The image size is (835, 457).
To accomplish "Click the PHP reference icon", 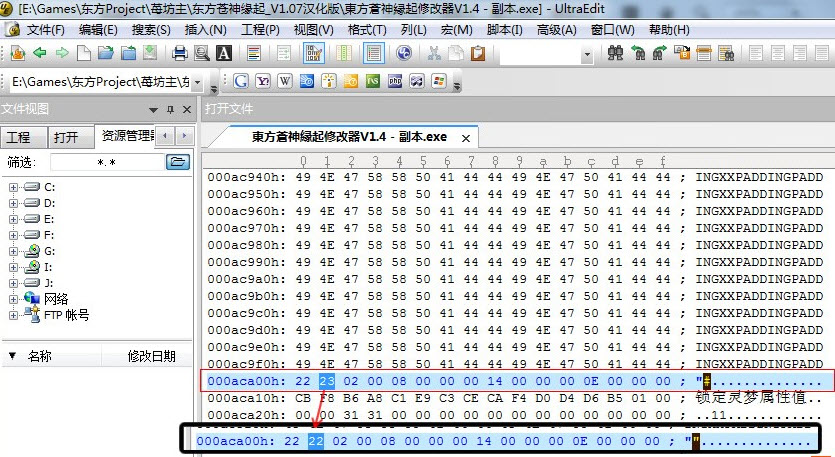I will (395, 81).
